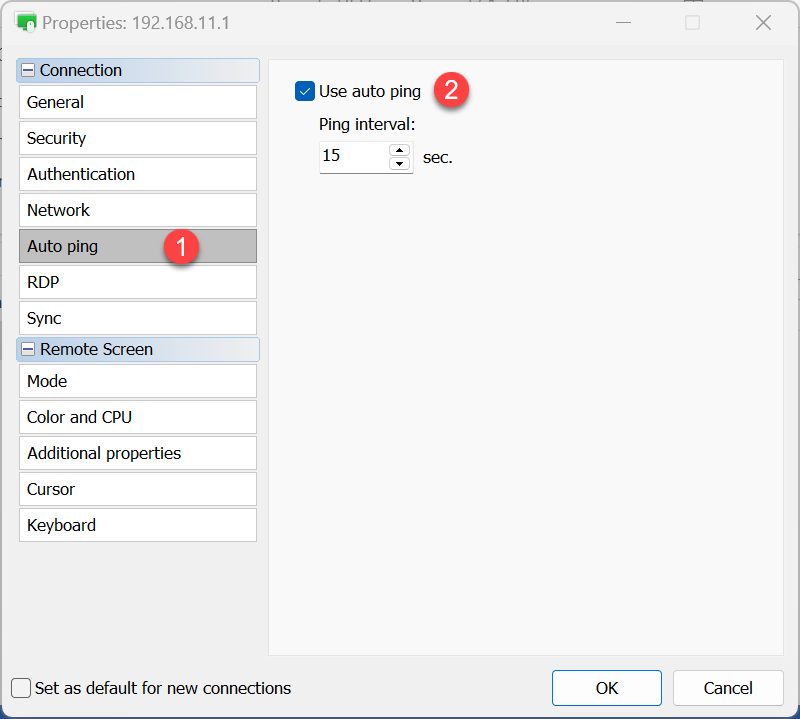Open the General settings page
This screenshot has width=800, height=719.
pos(137,102)
